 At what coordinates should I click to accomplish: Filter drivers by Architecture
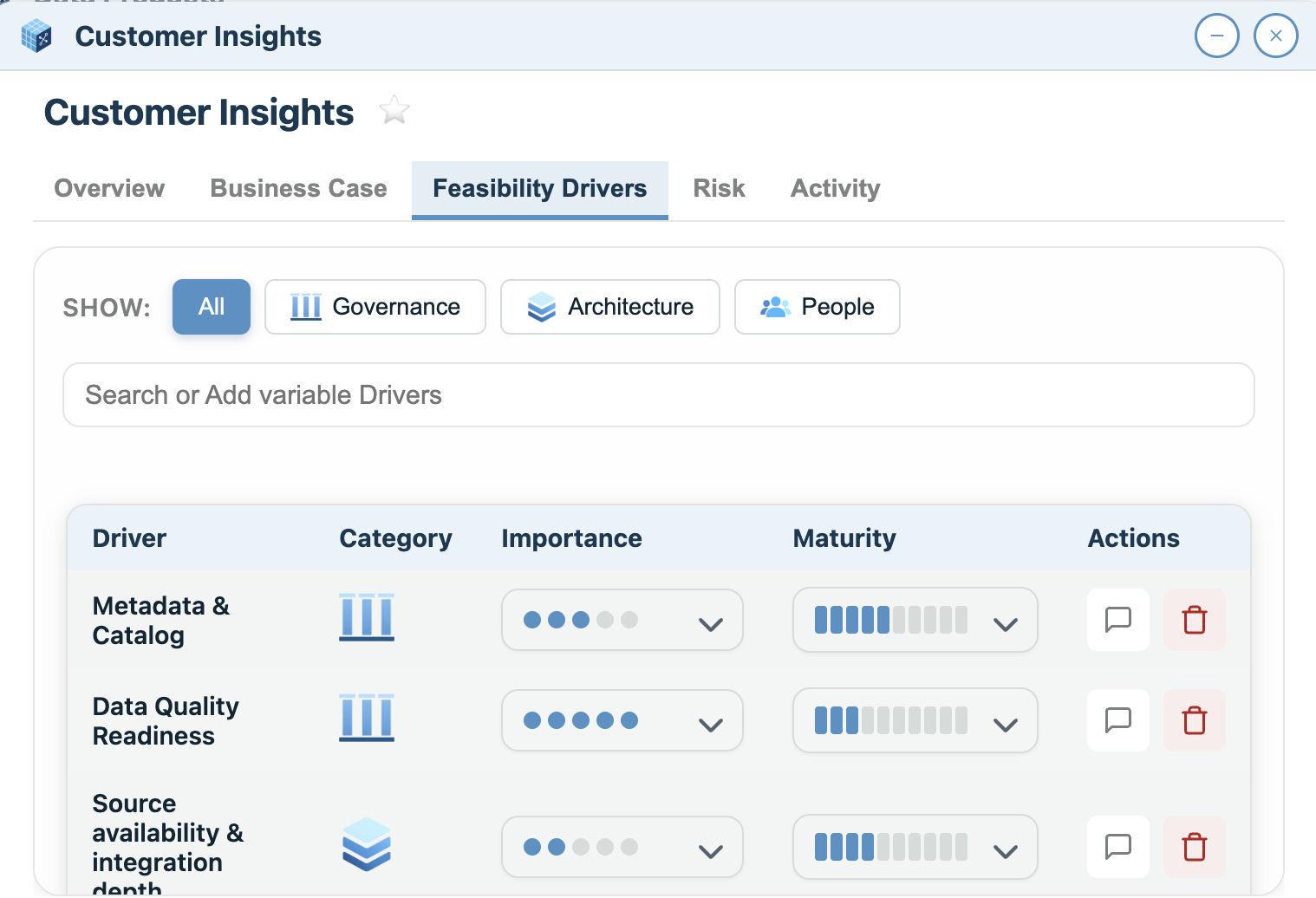(609, 307)
